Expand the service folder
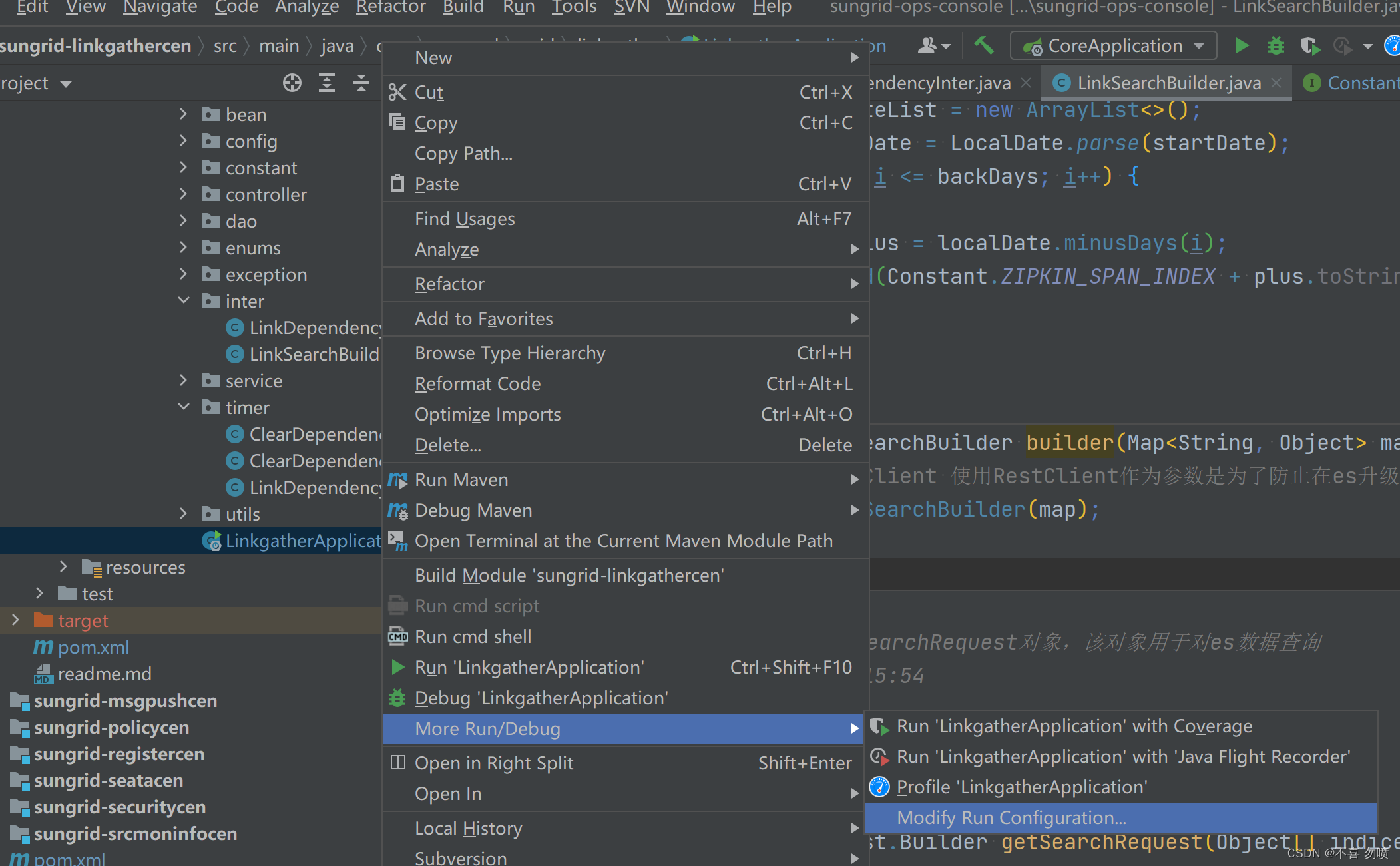 click(184, 381)
